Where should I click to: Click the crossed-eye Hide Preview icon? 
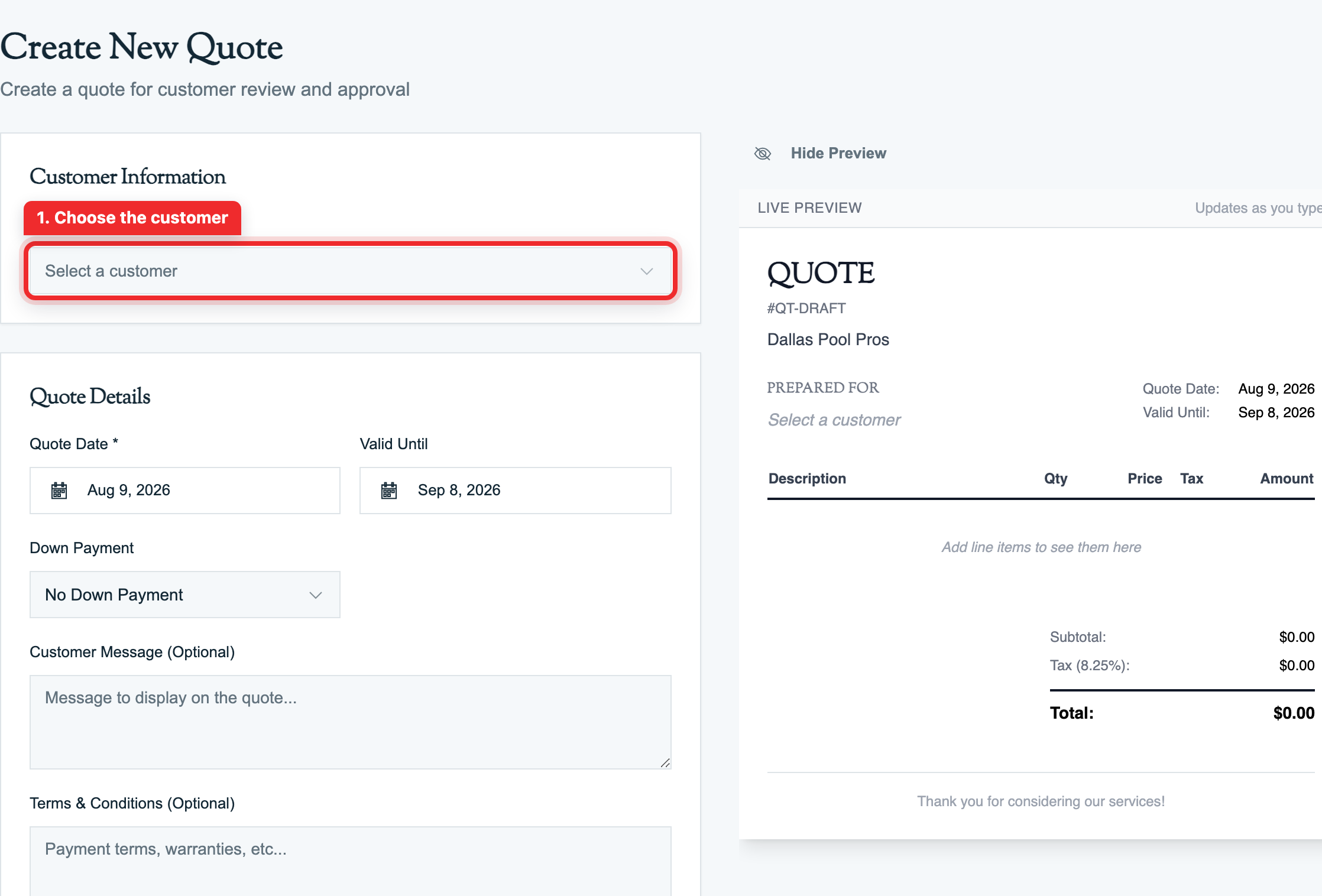click(763, 154)
